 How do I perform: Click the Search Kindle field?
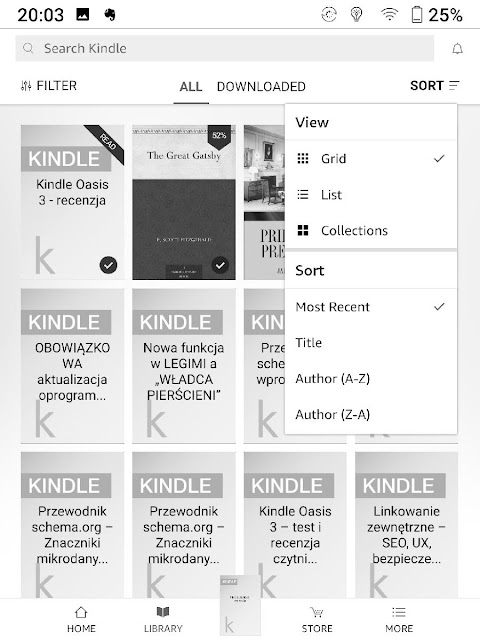click(224, 49)
